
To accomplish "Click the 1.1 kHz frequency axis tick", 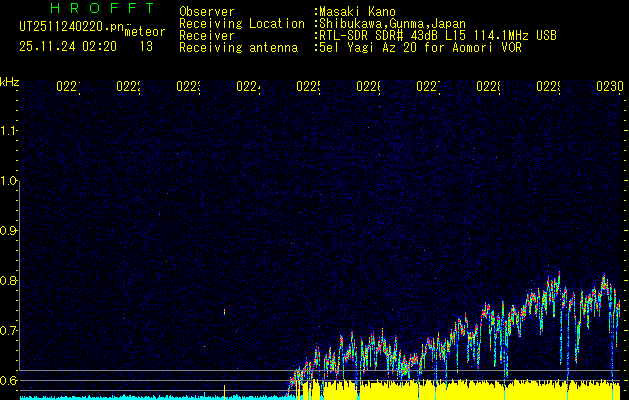I will tap(9, 131).
